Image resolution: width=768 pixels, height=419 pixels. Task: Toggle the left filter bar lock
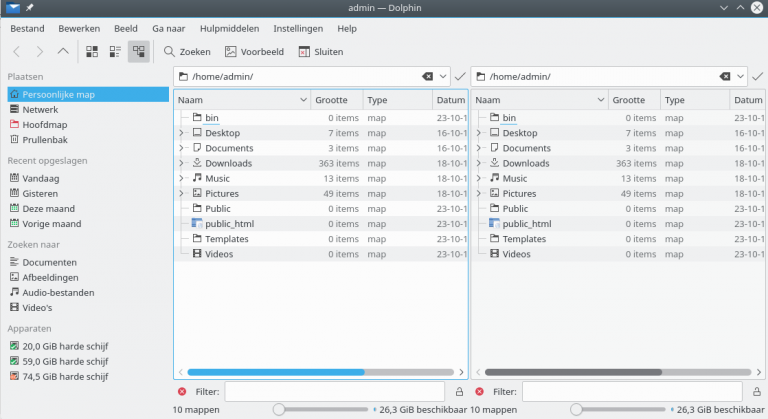click(x=460, y=392)
